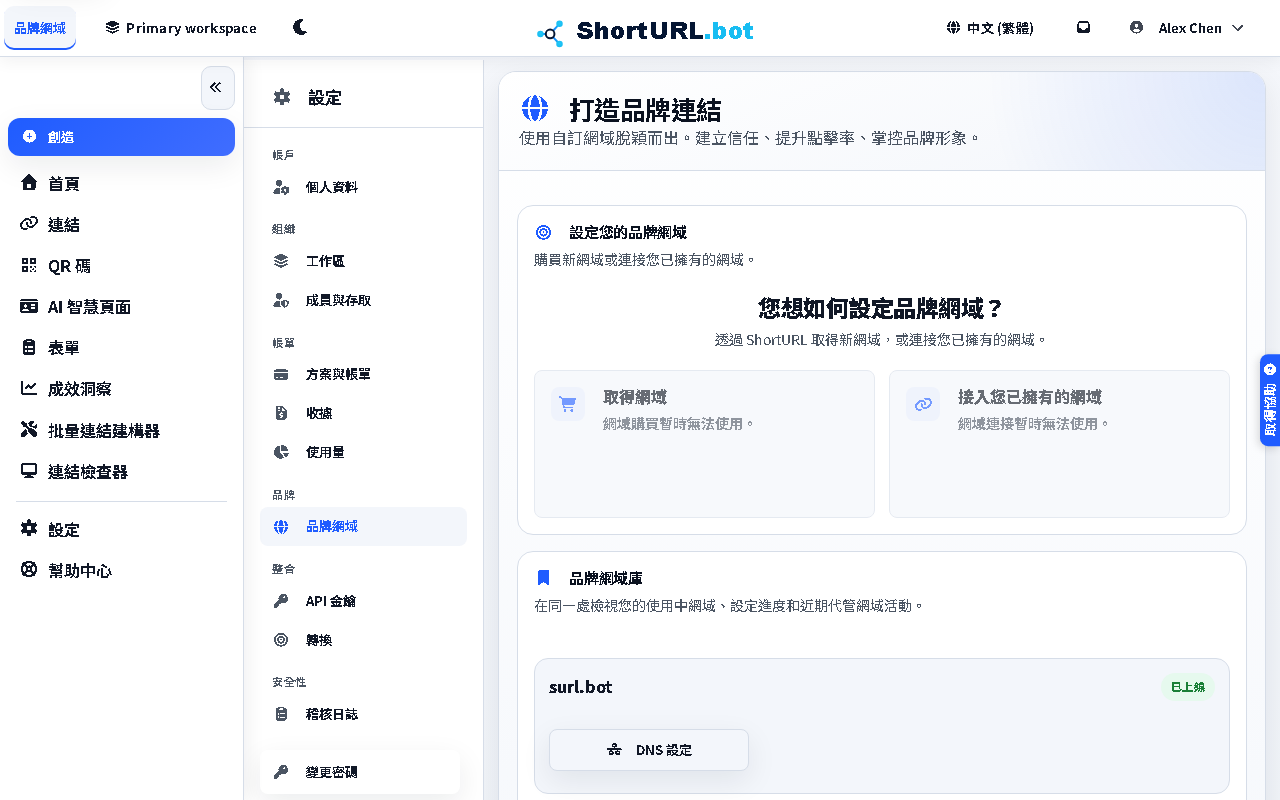Viewport: 1280px width, 800px height.
Task: Click the DNS 設定 button
Action: (x=649, y=750)
